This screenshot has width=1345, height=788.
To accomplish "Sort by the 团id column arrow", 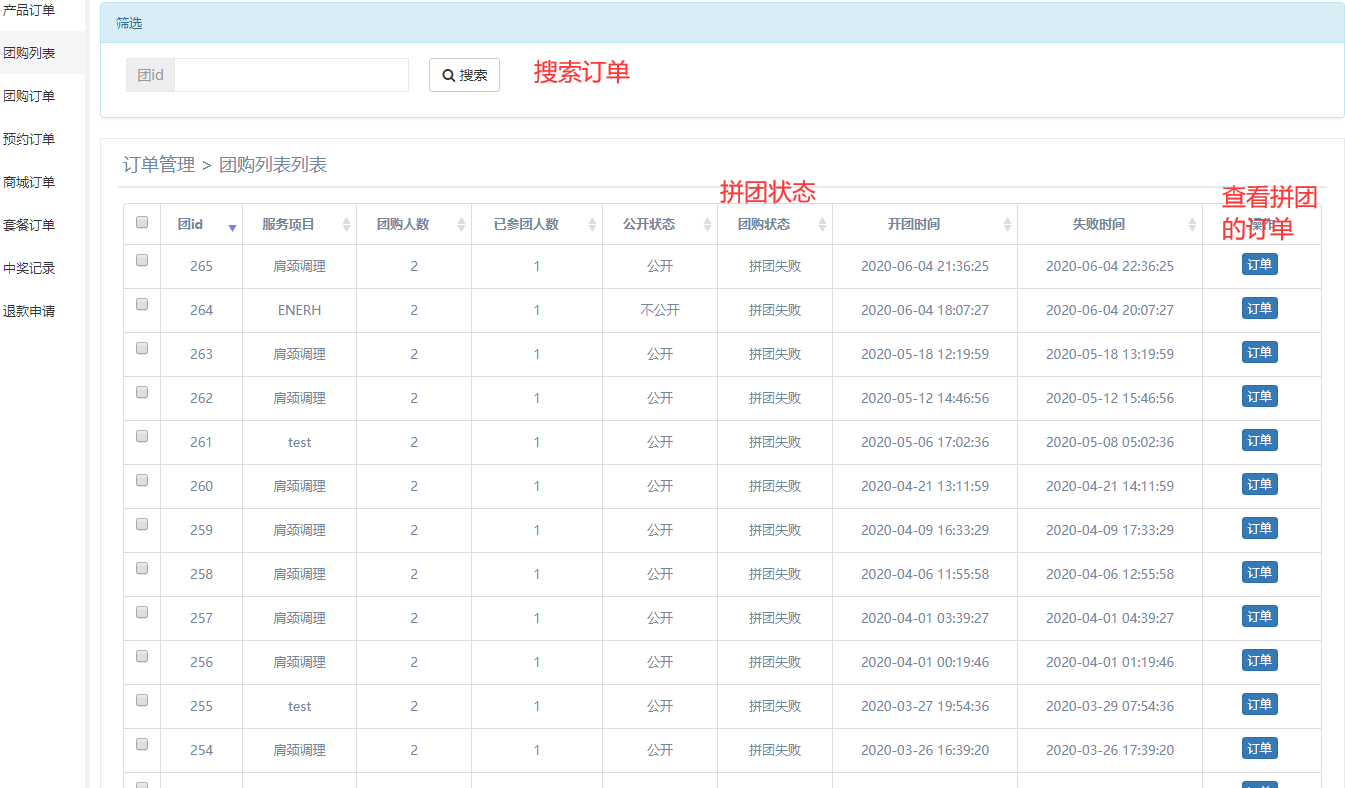I will [232, 226].
